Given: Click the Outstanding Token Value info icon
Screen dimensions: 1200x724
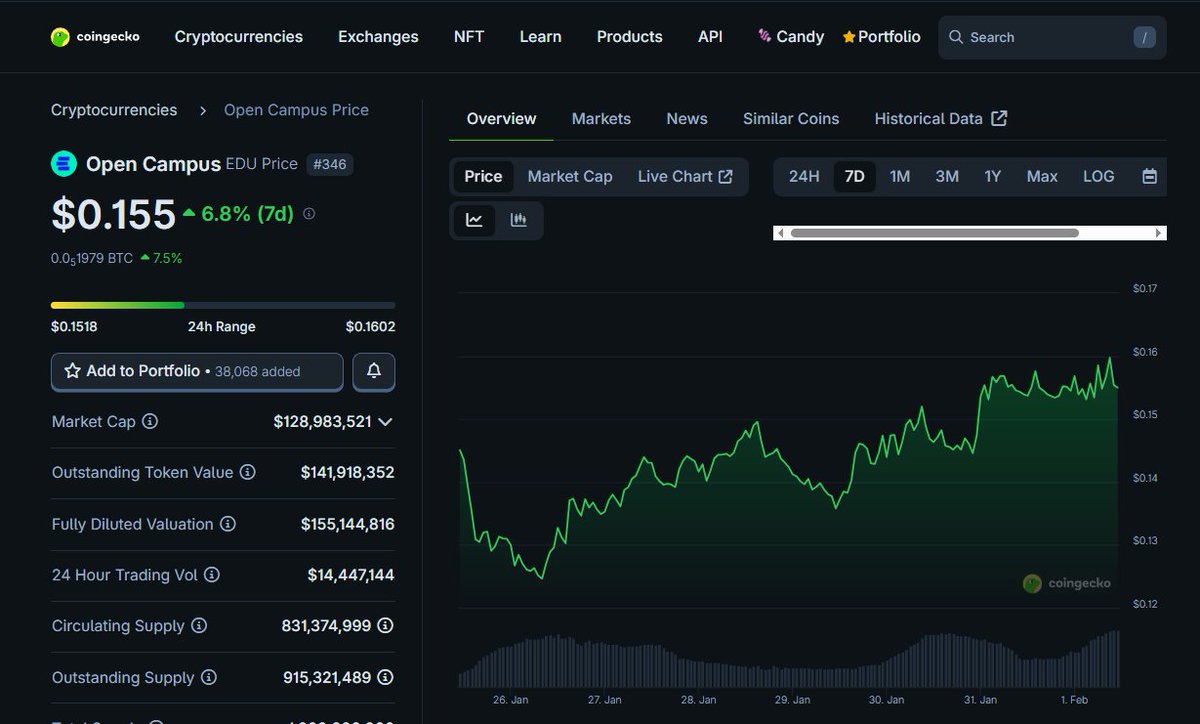Looking at the screenshot, I should click(248, 472).
